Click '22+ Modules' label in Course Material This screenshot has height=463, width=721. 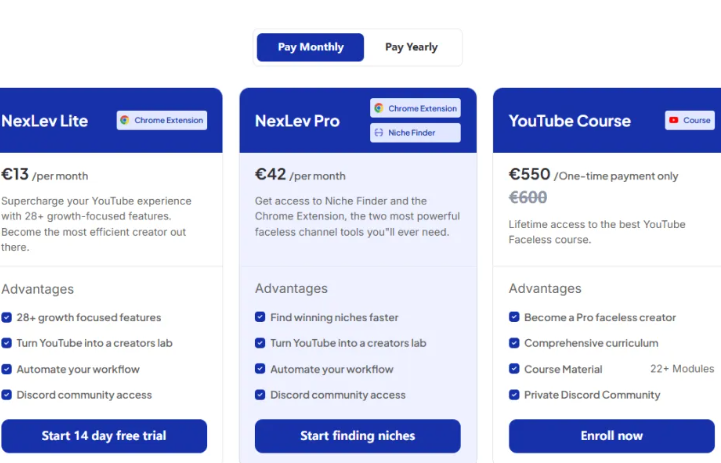[682, 369]
